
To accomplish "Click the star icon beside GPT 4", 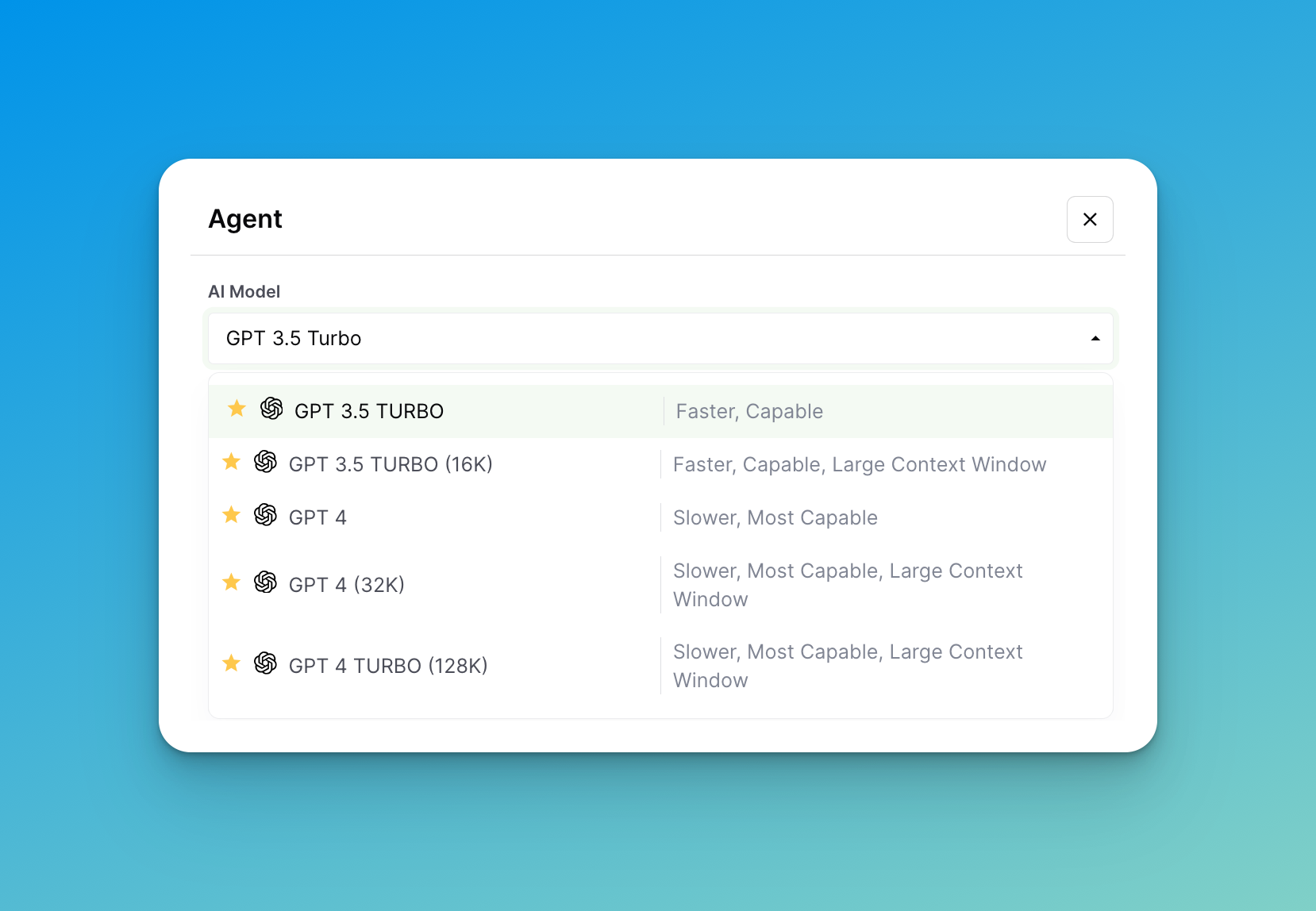I will [231, 515].
